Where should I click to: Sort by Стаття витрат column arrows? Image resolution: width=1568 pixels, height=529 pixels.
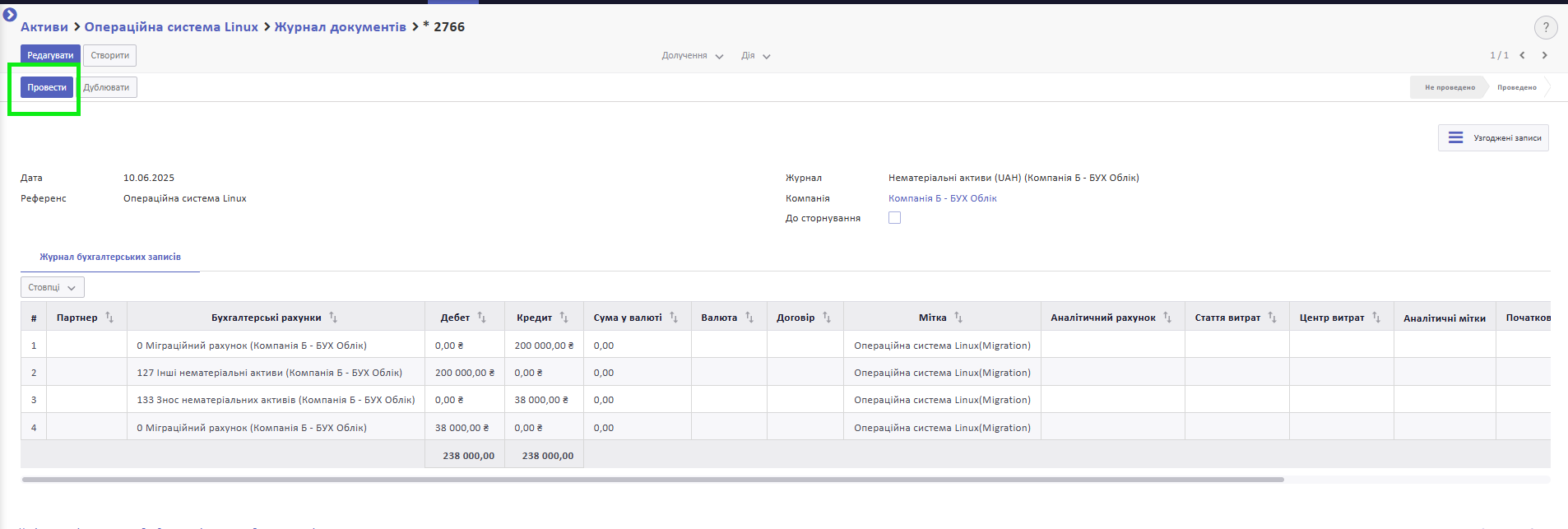pyautogui.click(x=1272, y=318)
